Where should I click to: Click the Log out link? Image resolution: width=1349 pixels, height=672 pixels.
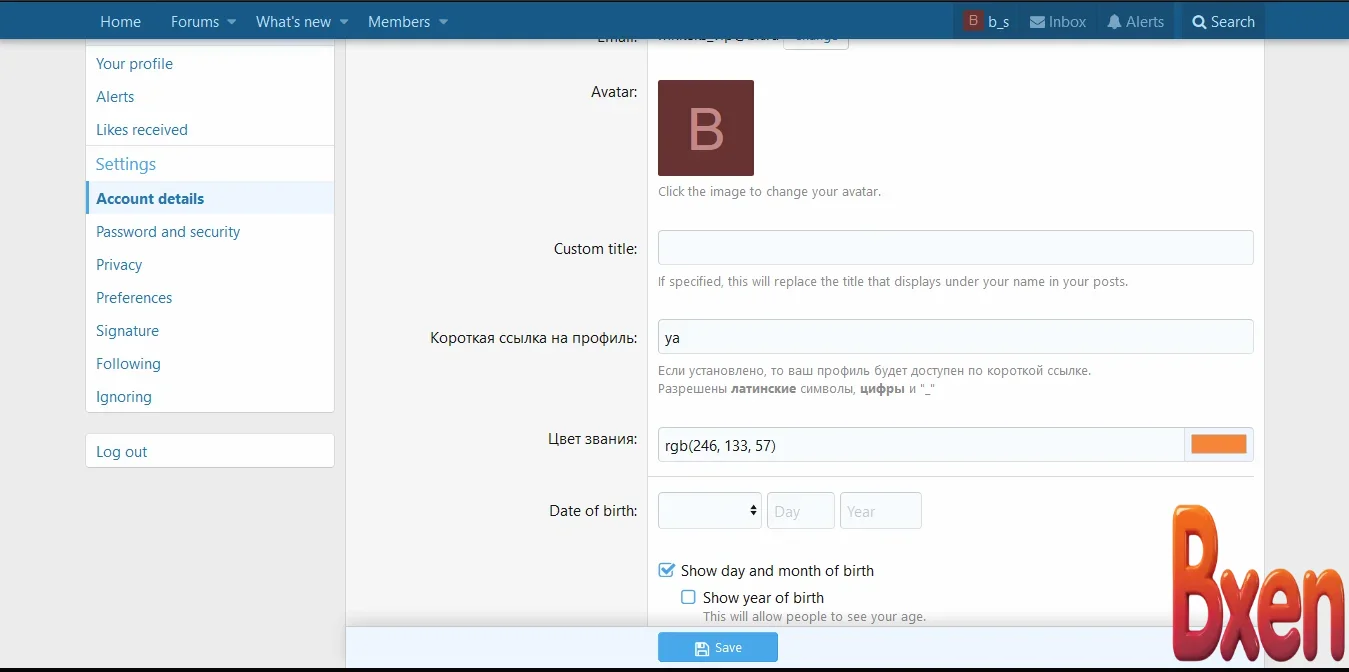click(x=122, y=452)
